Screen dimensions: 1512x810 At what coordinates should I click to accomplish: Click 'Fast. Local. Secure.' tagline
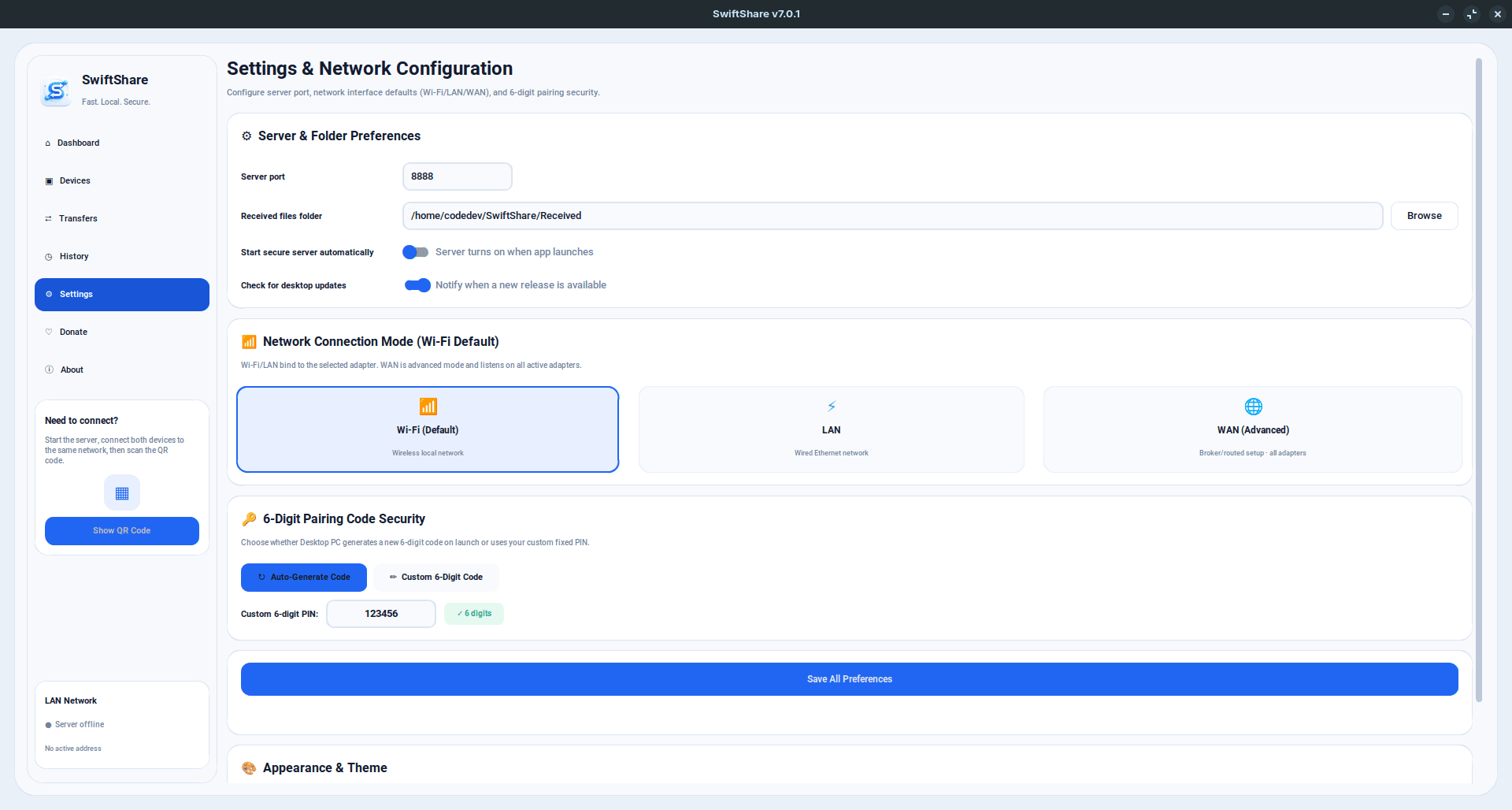[116, 102]
